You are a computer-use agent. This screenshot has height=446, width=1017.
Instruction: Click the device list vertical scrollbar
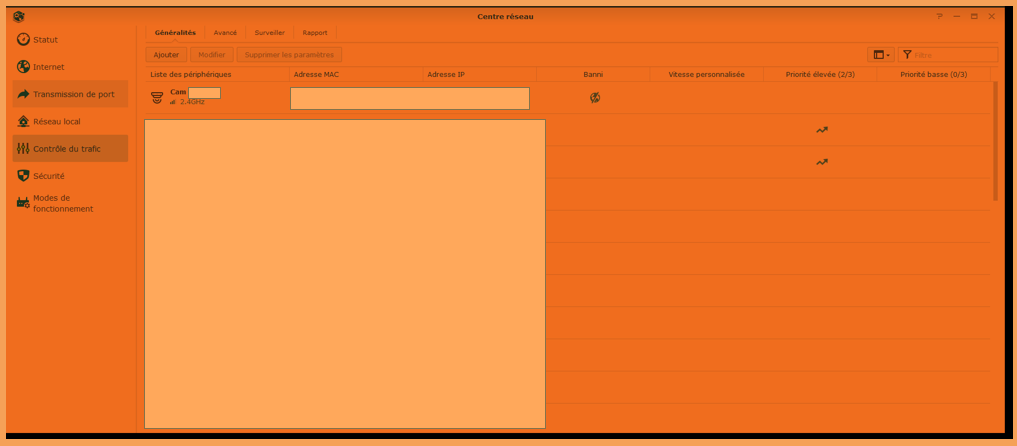tap(996, 141)
